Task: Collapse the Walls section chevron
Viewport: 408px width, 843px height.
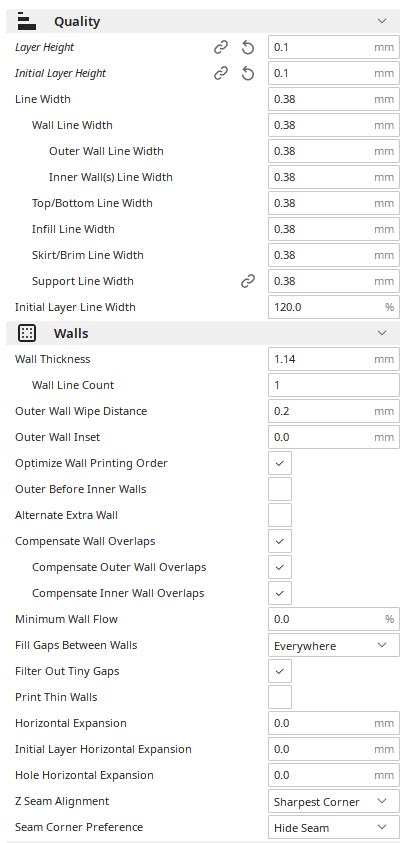Action: coord(382,333)
